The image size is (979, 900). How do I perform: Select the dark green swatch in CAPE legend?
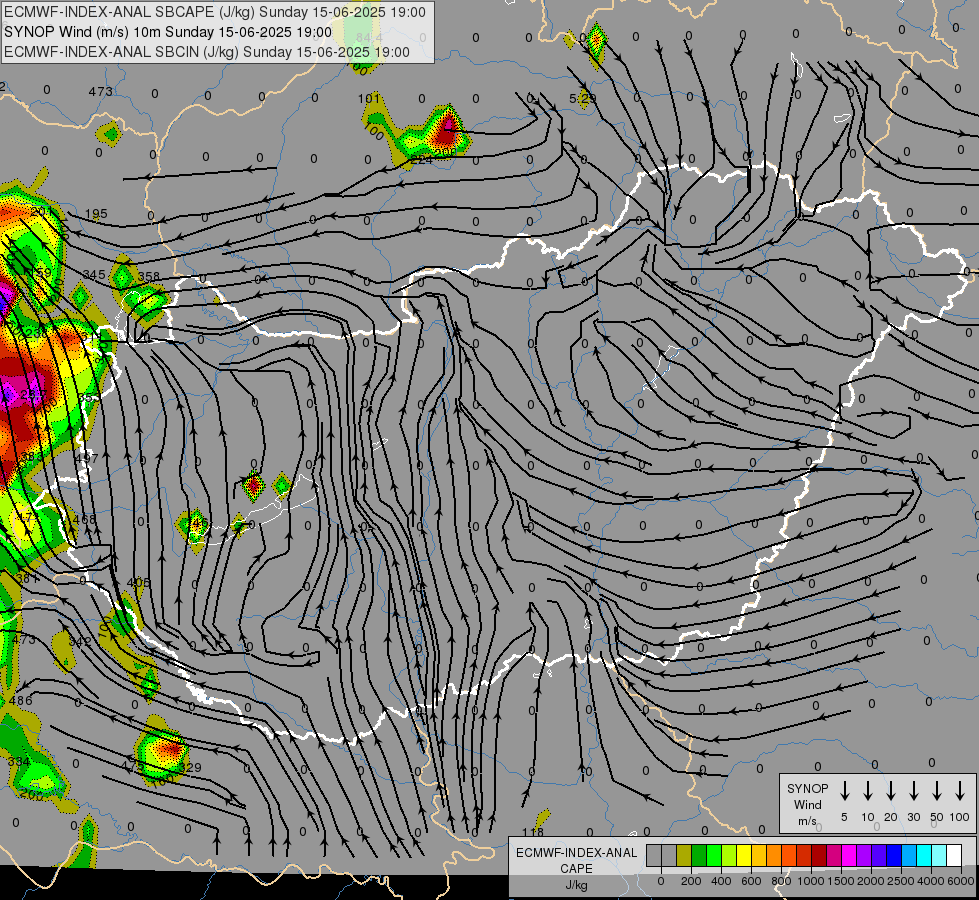[x=699, y=855]
